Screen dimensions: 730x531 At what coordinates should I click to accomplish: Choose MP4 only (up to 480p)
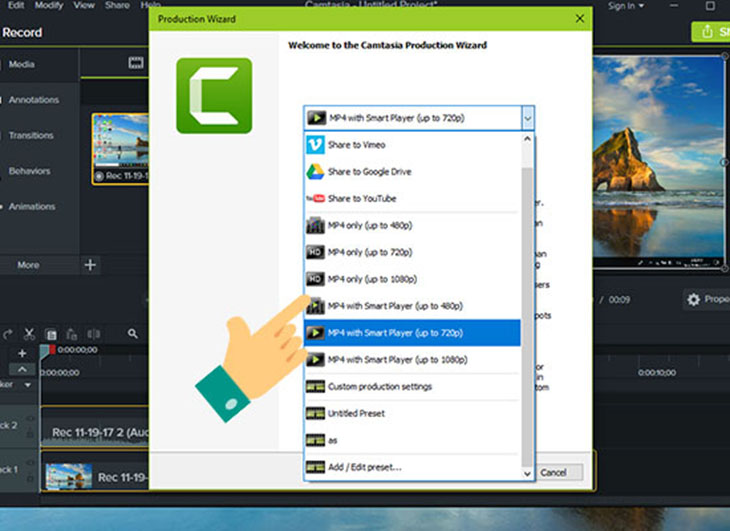[412, 226]
